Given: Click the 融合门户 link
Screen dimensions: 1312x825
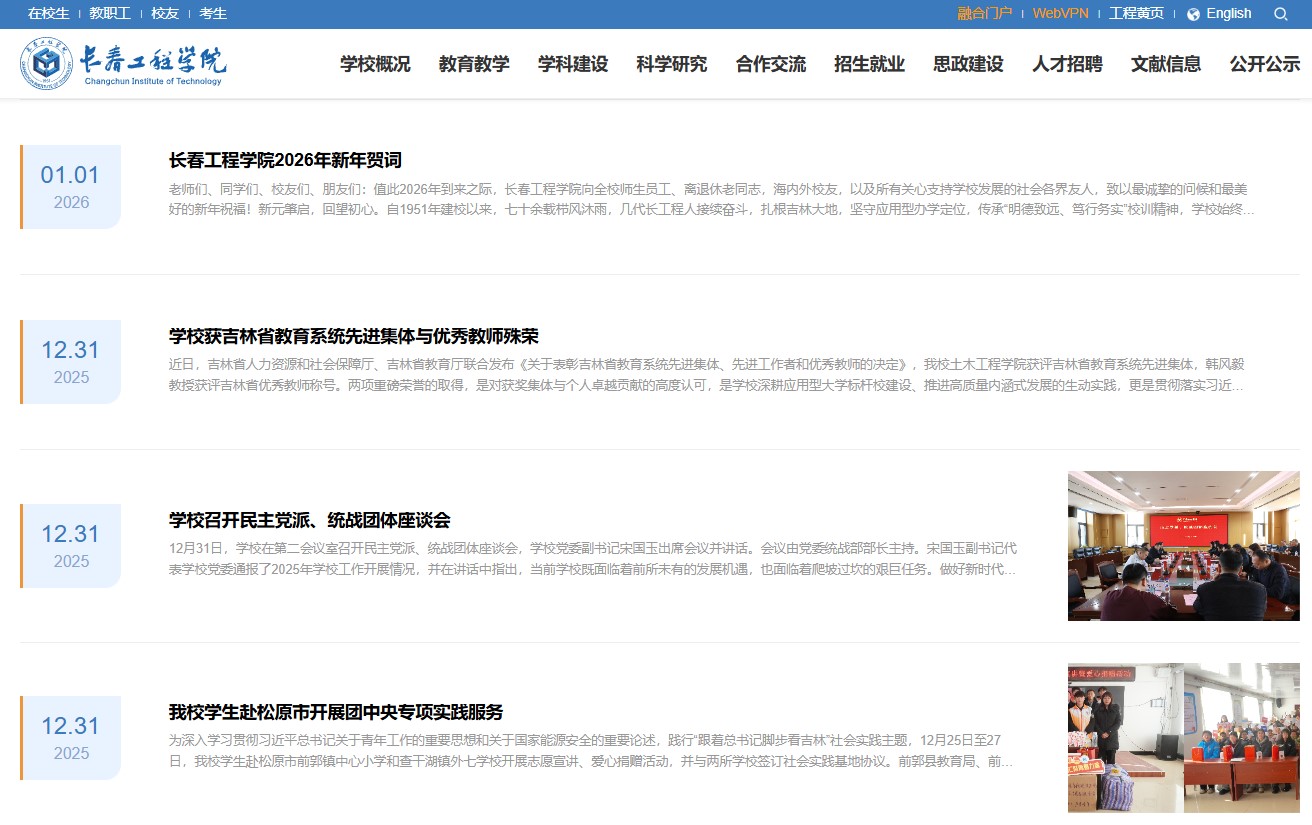Looking at the screenshot, I should [x=984, y=13].
